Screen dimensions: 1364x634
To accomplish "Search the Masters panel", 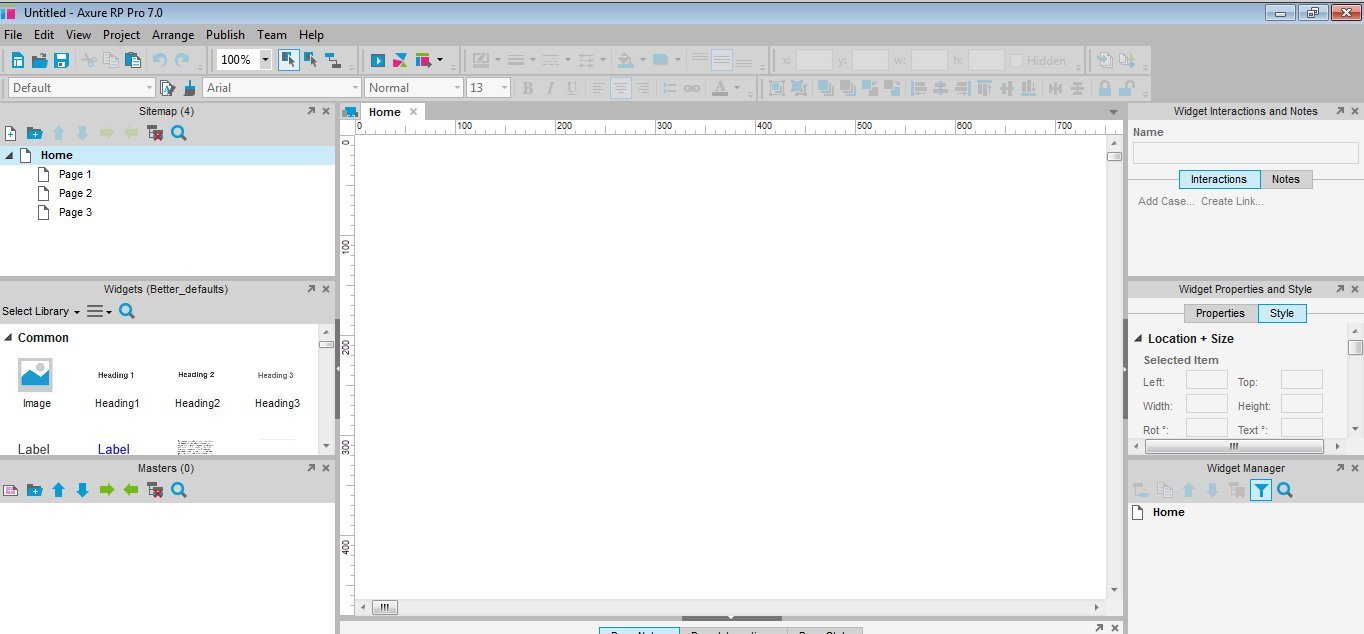I will click(x=179, y=490).
